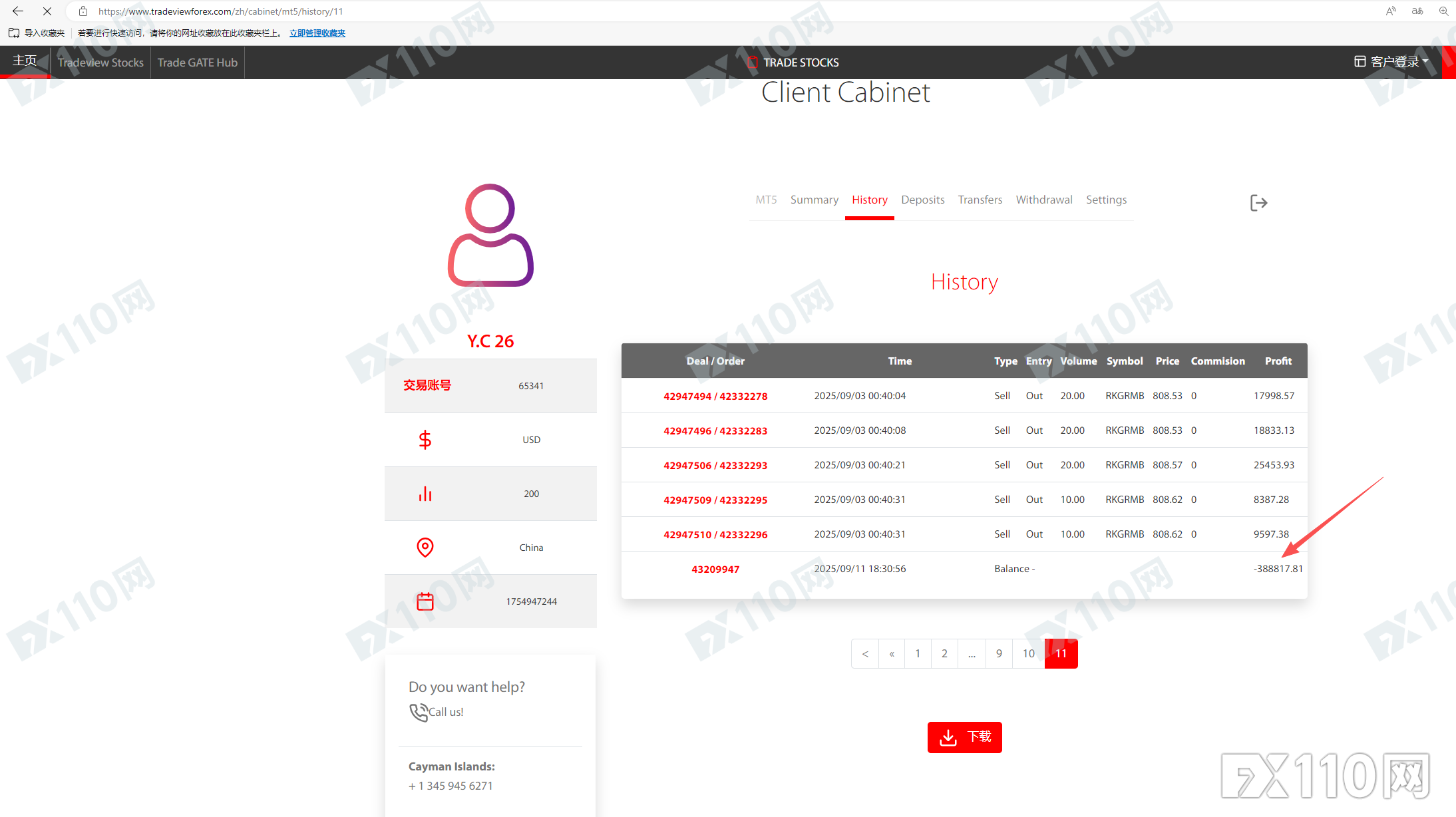This screenshot has height=817, width=1456.
Task: Click the previous page arrow in pagination
Action: 865,653
